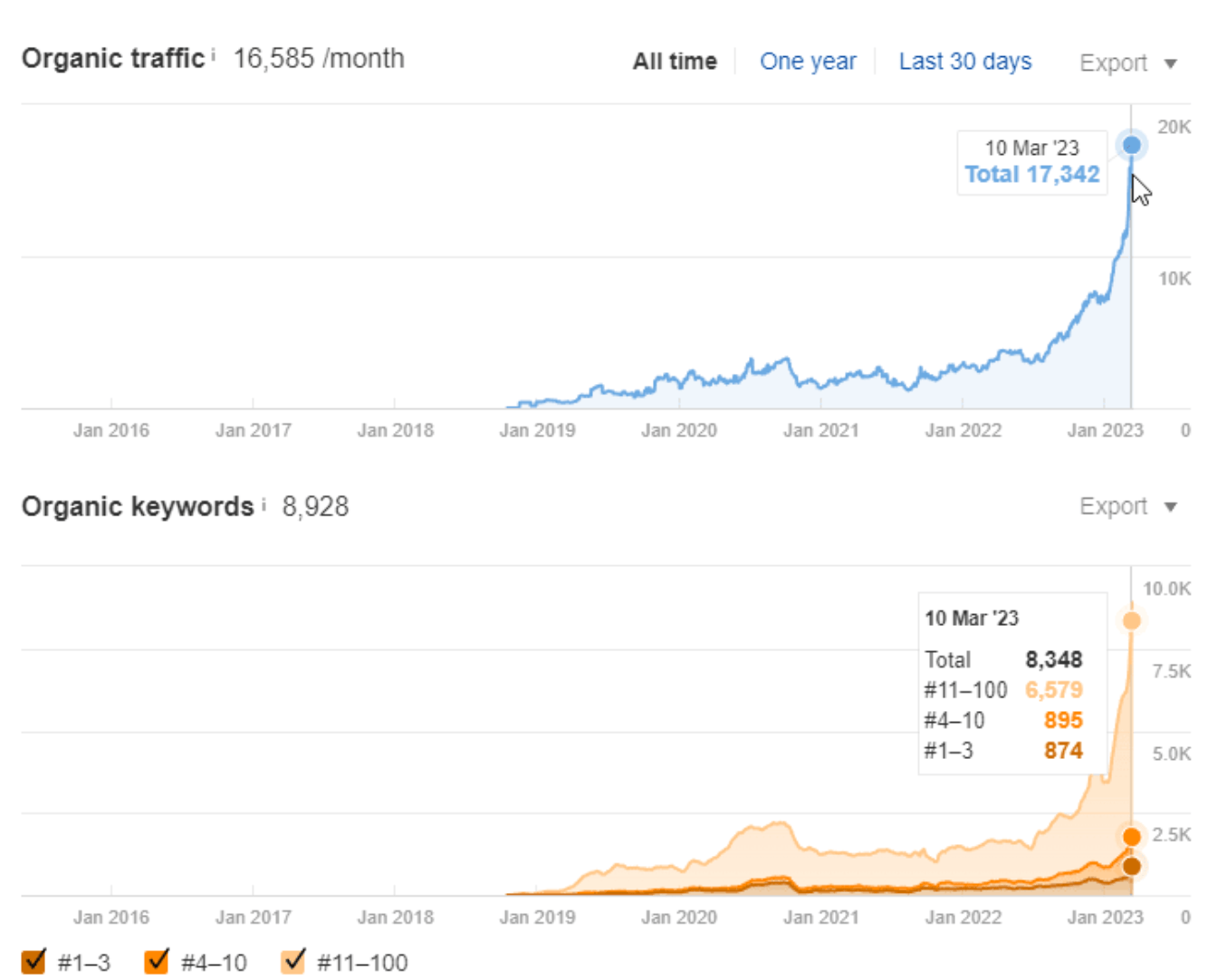1208x980 pixels.
Task: Click the orange #4–10 data point
Action: (1131, 837)
